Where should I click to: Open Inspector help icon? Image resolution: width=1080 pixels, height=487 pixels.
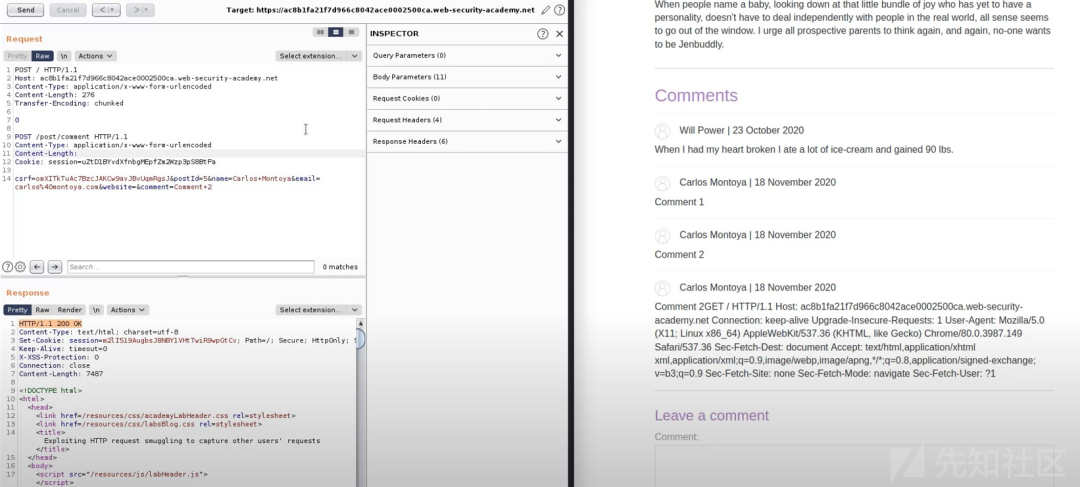[x=543, y=34]
